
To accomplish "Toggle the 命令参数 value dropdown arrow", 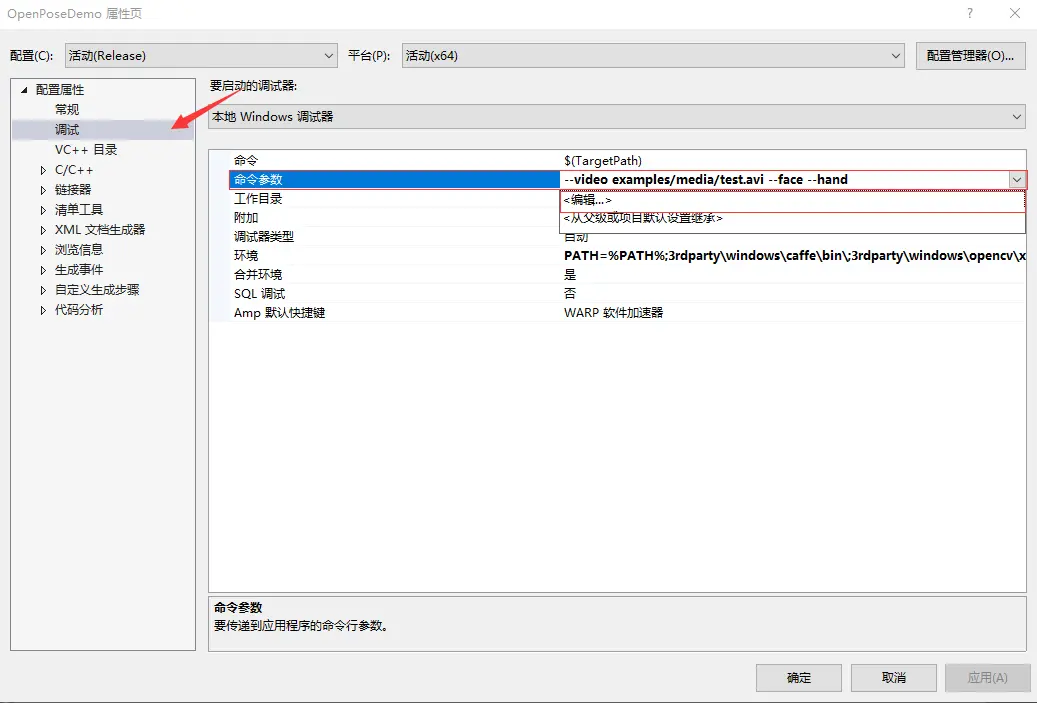I will 1016,179.
